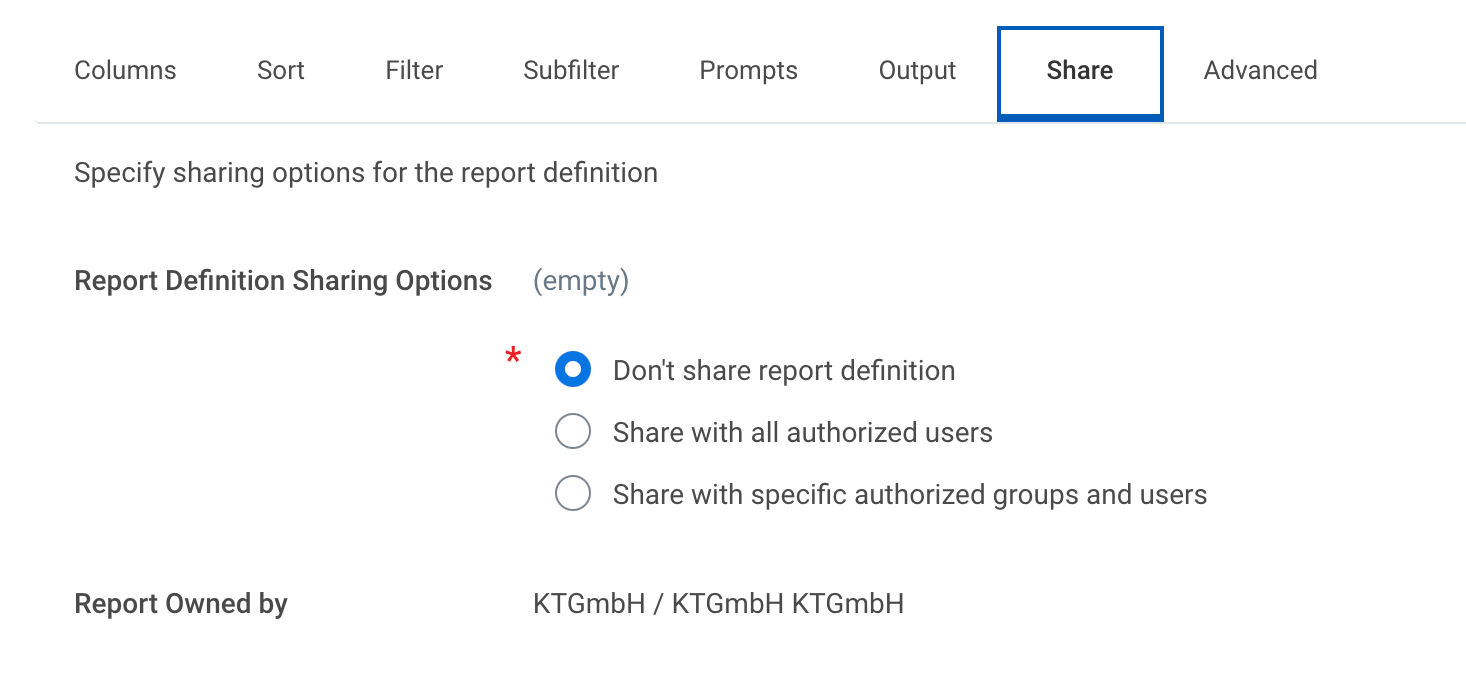Switch to the Sort tab
The image size is (1466, 696).
click(281, 70)
